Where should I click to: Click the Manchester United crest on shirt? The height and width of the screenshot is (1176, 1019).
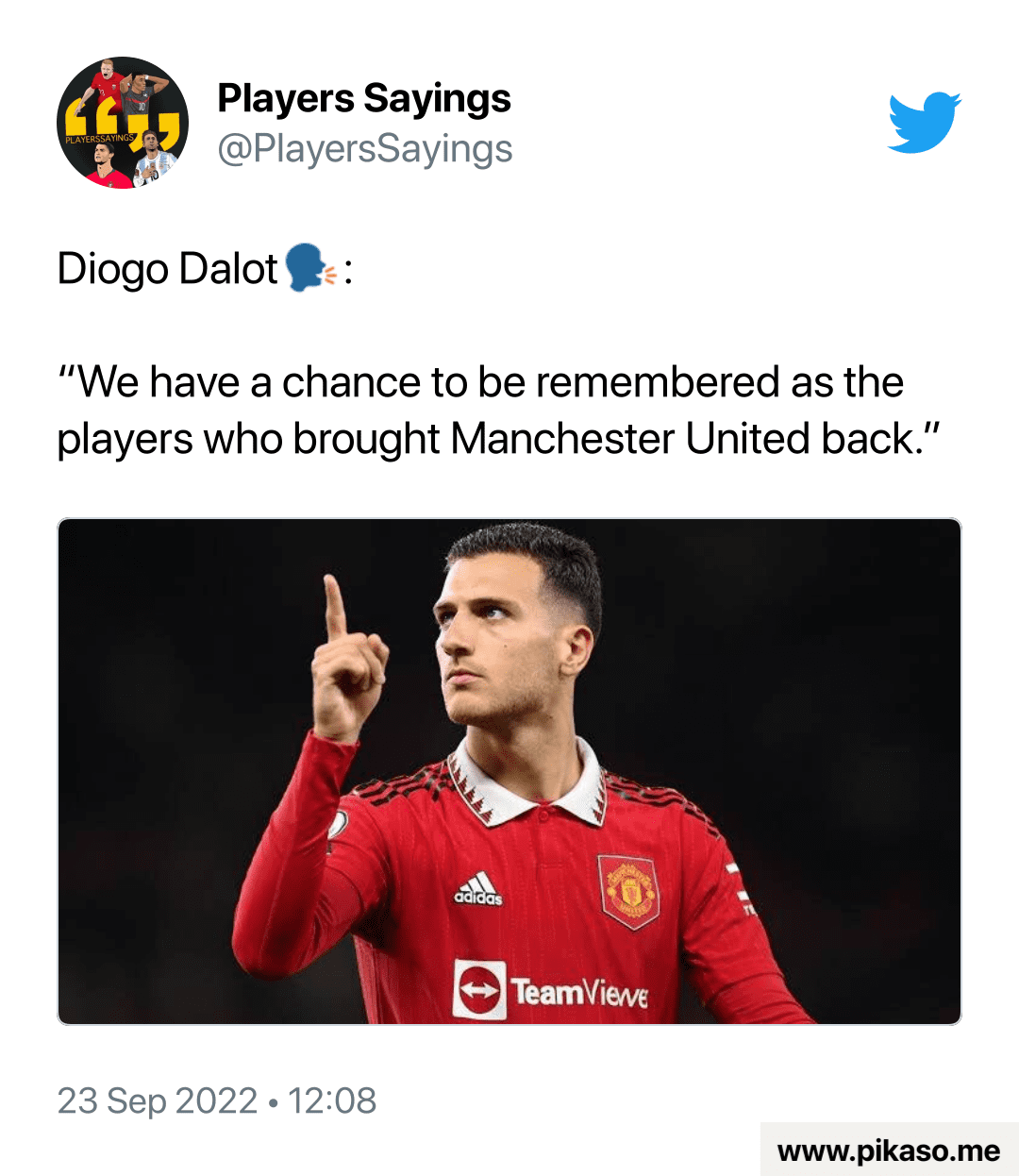(x=628, y=891)
